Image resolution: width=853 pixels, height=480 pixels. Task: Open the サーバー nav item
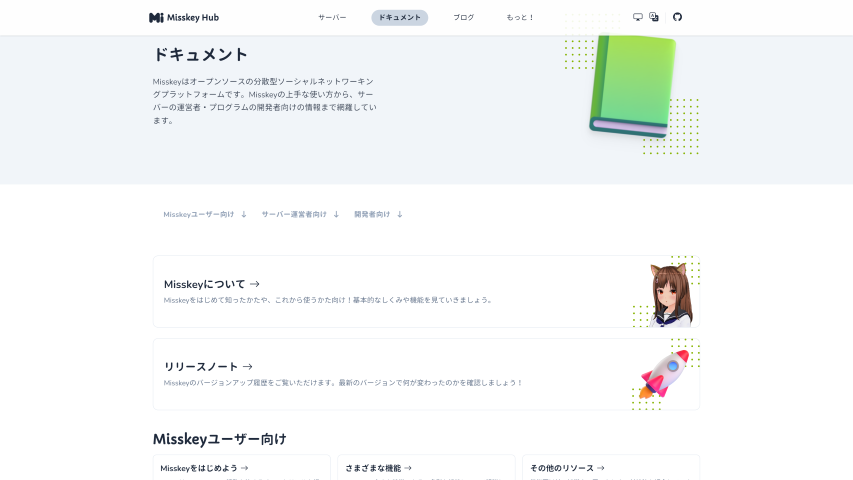pos(332,17)
